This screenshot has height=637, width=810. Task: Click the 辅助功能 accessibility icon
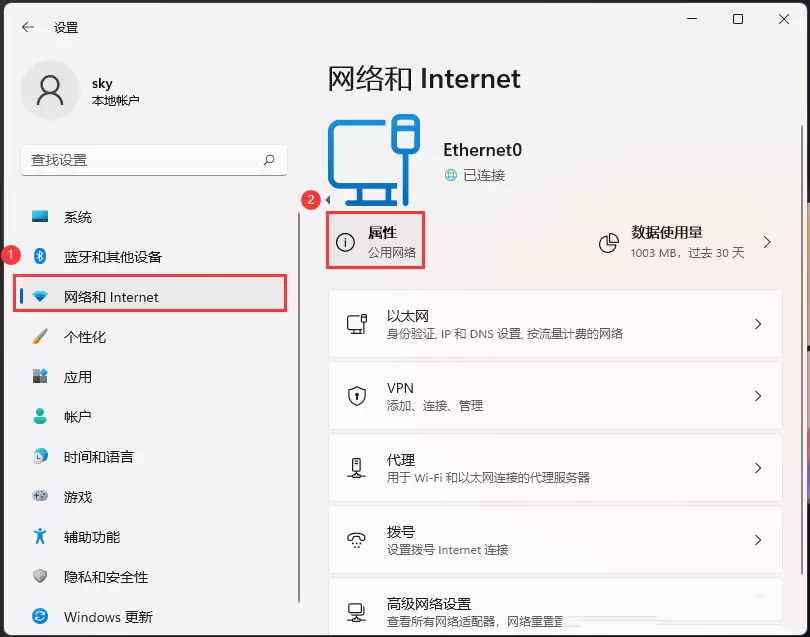click(x=41, y=537)
